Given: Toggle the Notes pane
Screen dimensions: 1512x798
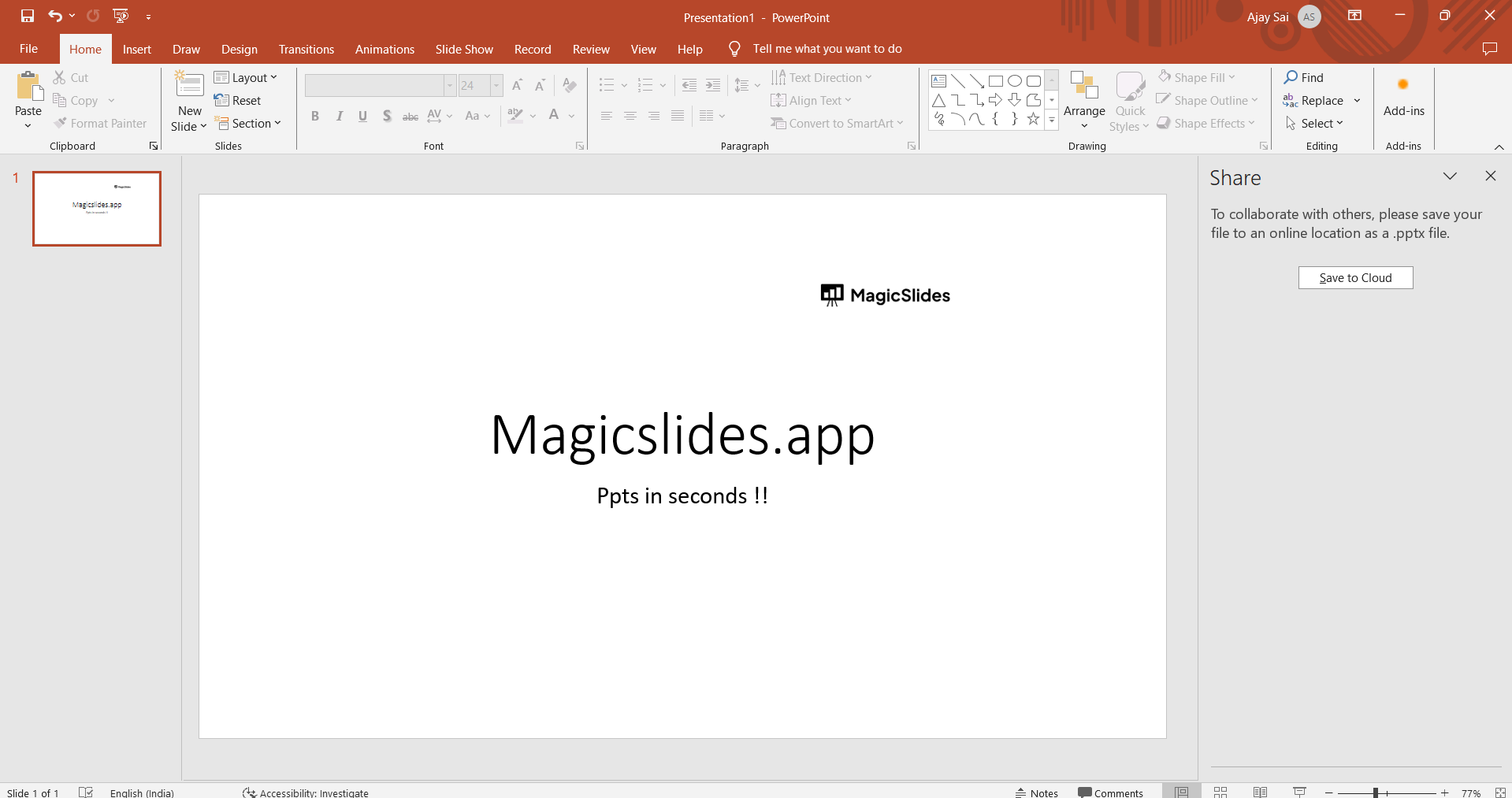Looking at the screenshot, I should pyautogui.click(x=1037, y=792).
